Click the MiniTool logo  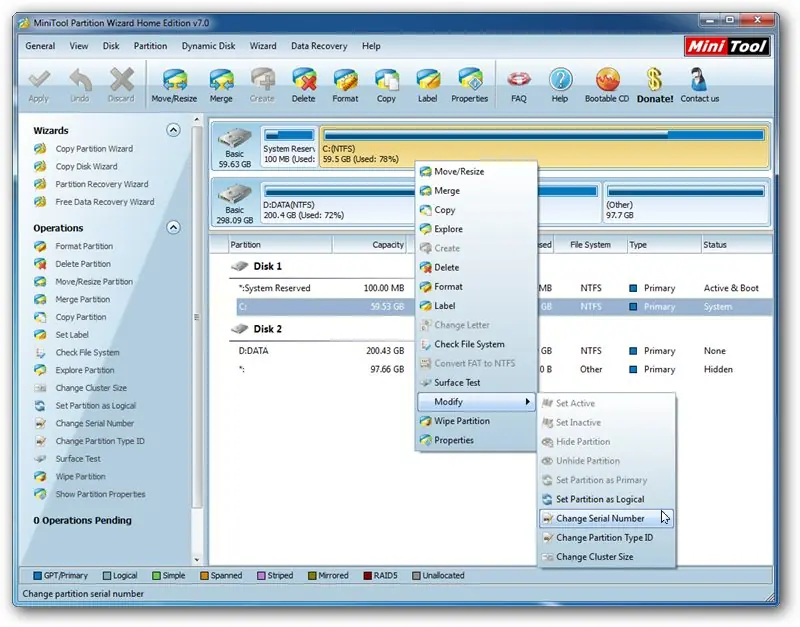point(727,46)
